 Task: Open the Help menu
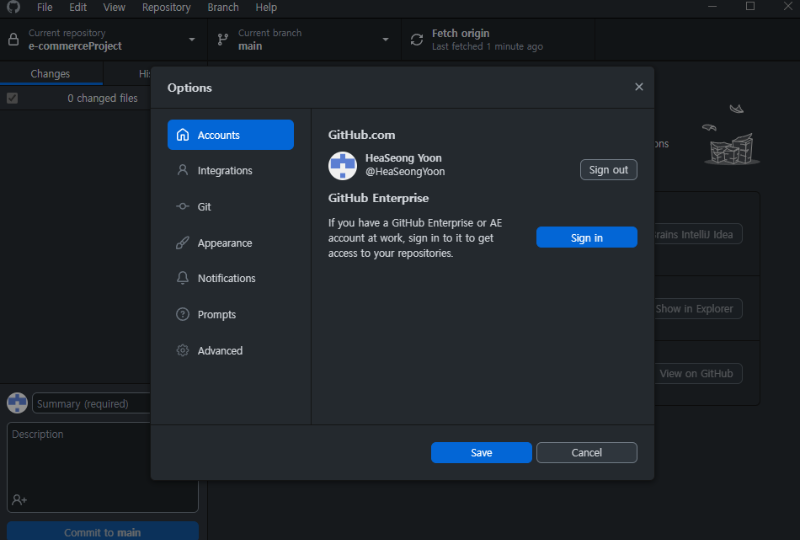266,7
